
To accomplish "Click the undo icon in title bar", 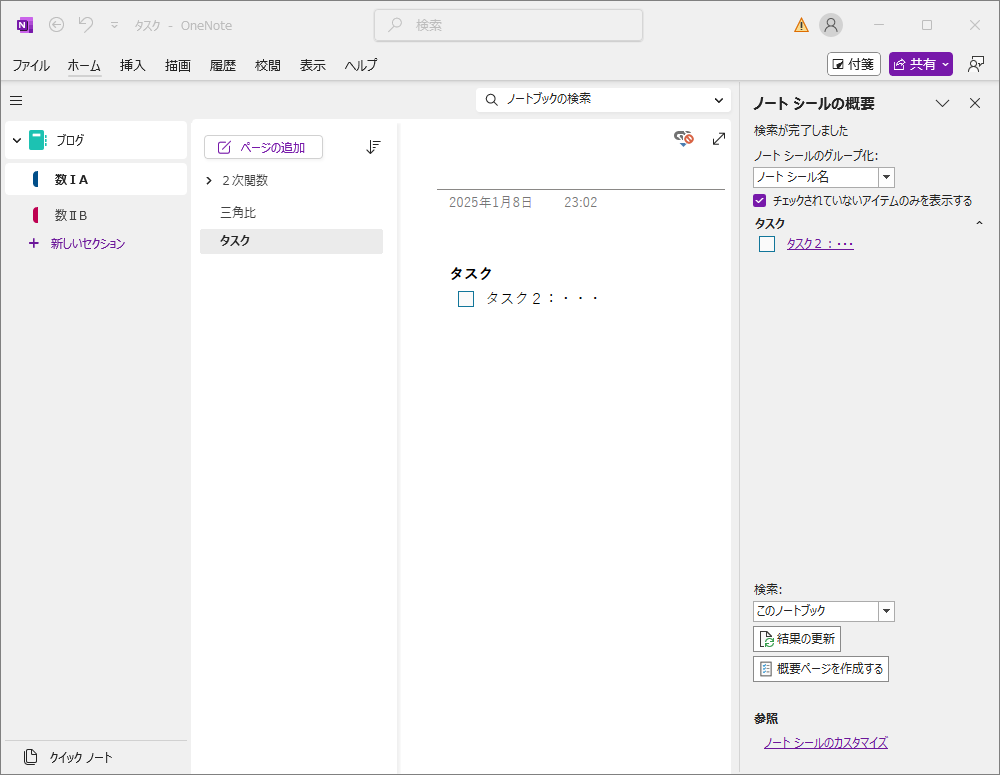I will click(86, 25).
